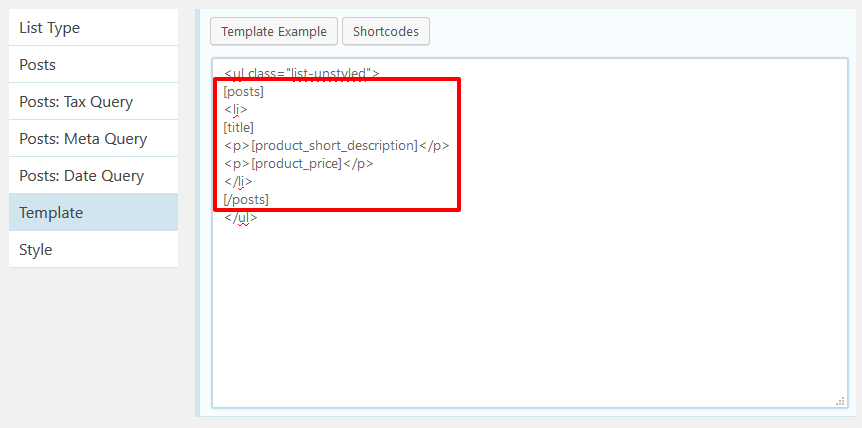Screen dimensions: 862x428
Task: Open the Posts: Date Query tab
Action: [x=93, y=176]
